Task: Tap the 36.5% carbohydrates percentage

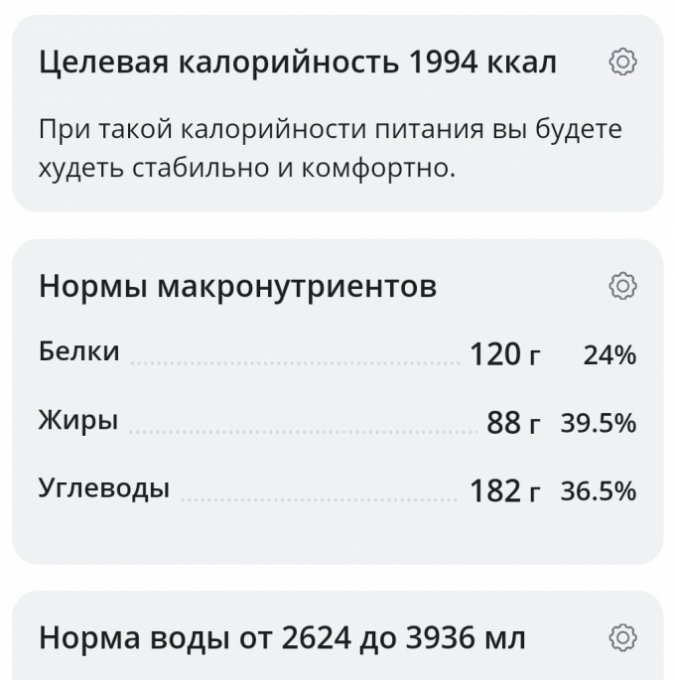Action: click(x=598, y=492)
